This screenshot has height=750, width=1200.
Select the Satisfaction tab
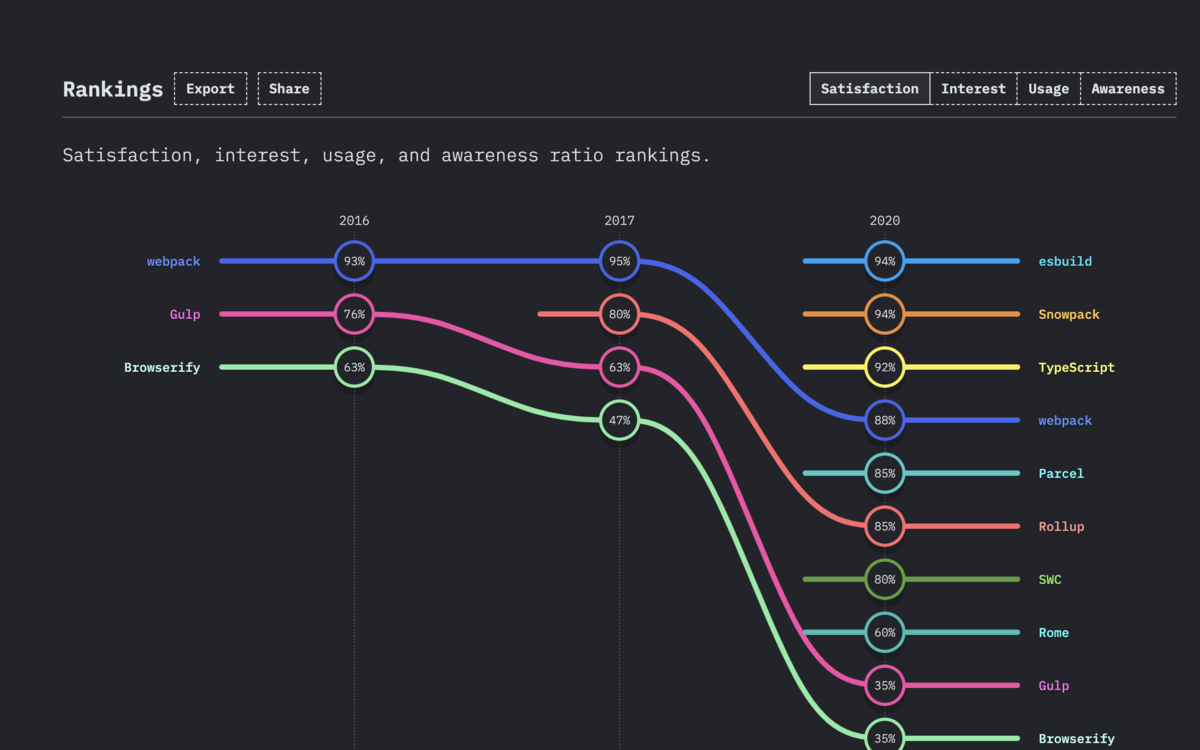870,88
